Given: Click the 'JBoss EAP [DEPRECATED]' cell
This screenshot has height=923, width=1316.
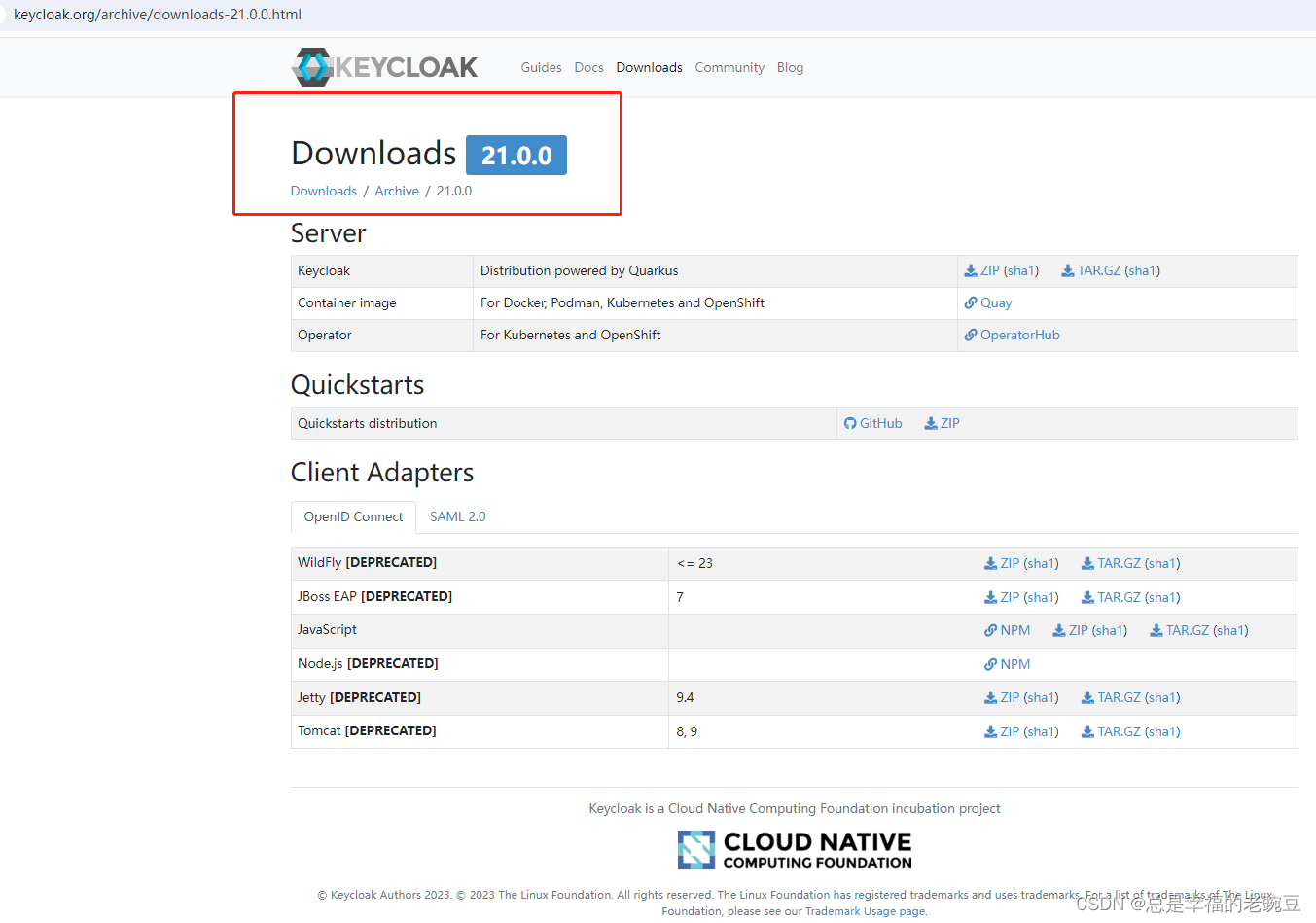Looking at the screenshot, I should [x=480, y=597].
